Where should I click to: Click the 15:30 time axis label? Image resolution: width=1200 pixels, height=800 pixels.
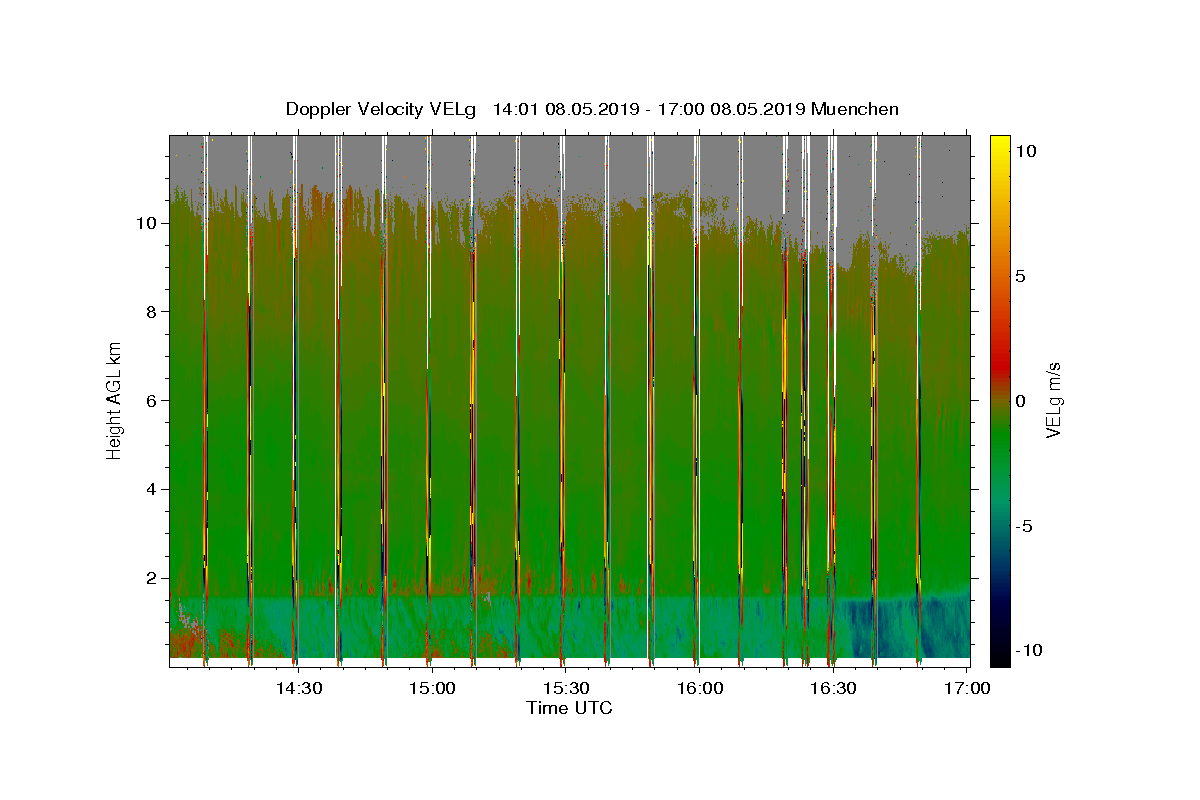(x=566, y=689)
